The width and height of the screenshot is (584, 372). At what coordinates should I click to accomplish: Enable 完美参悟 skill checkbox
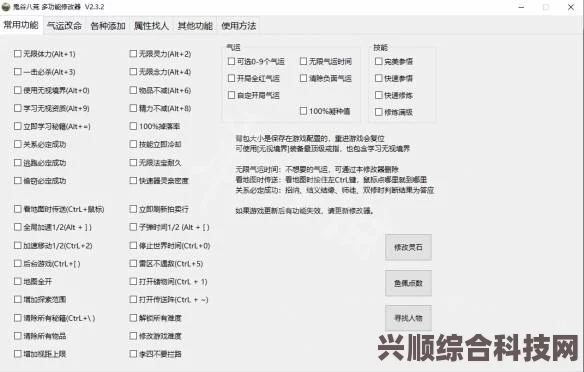tap(378, 61)
